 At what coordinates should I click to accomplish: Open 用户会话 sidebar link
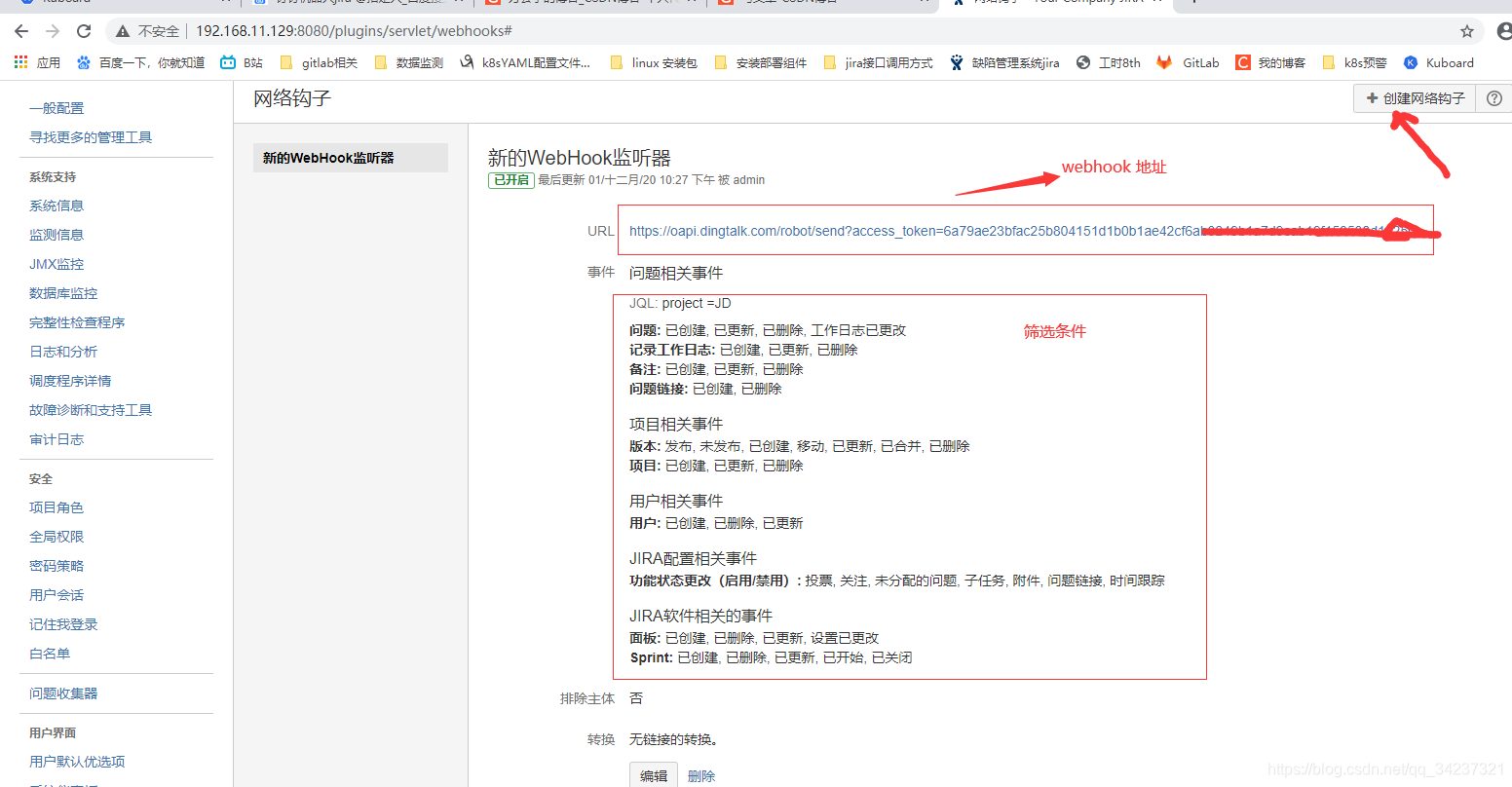click(x=57, y=595)
